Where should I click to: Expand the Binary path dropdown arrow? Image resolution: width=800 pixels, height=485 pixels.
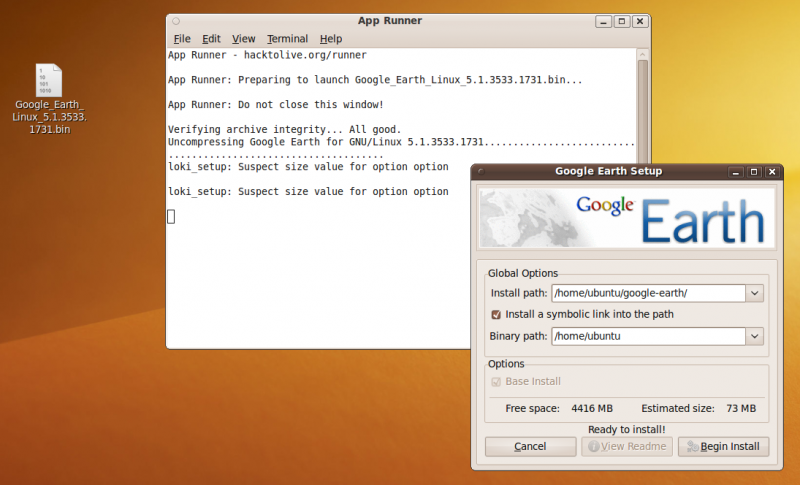click(755, 336)
